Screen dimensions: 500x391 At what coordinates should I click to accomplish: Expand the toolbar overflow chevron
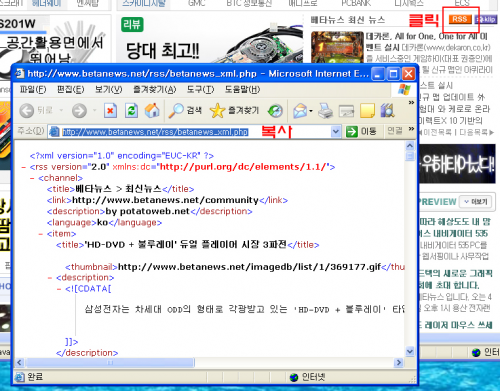(411, 103)
